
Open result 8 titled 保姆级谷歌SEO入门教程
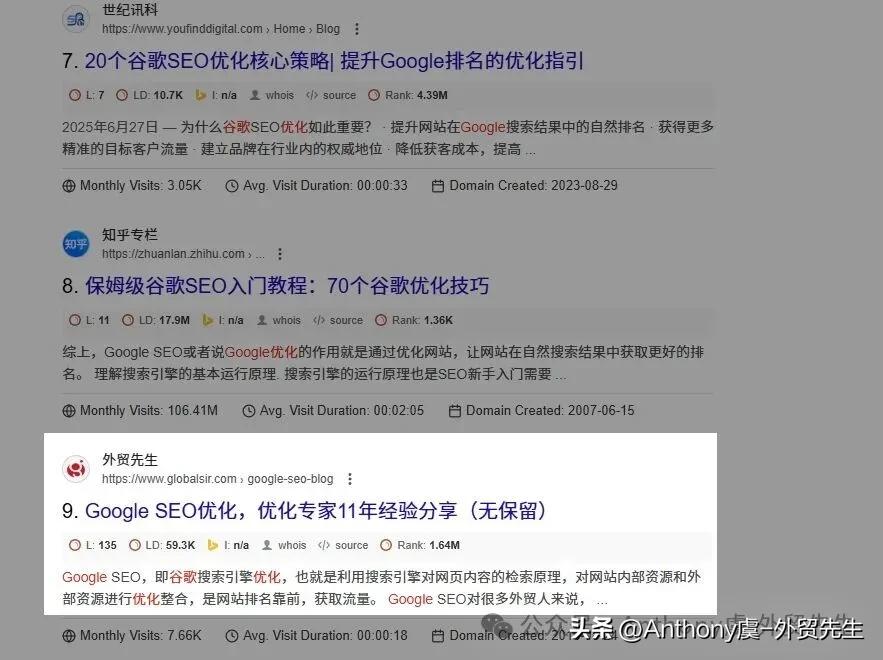click(x=282, y=285)
